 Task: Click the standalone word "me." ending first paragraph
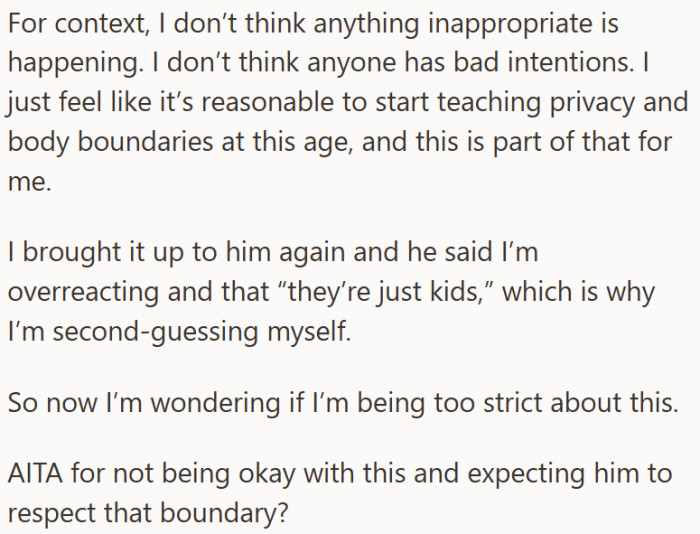point(29,182)
